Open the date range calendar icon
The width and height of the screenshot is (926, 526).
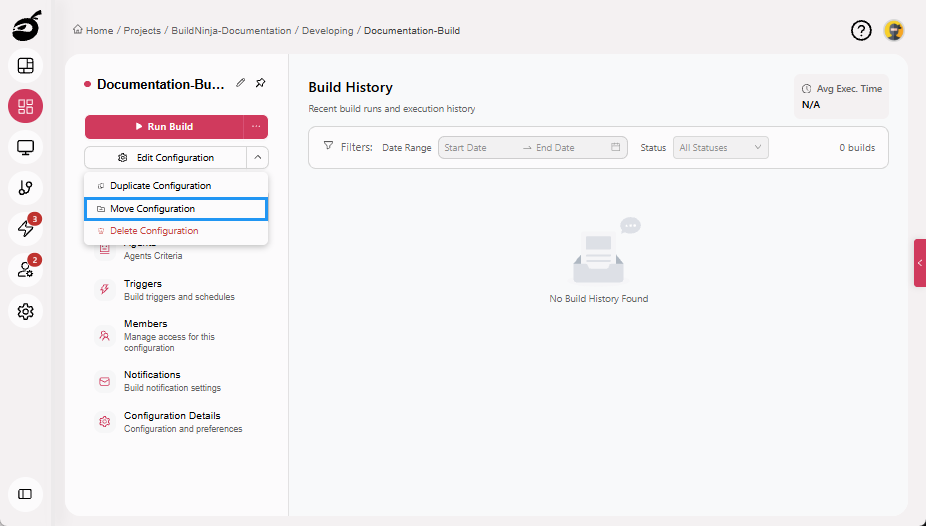[x=615, y=147]
